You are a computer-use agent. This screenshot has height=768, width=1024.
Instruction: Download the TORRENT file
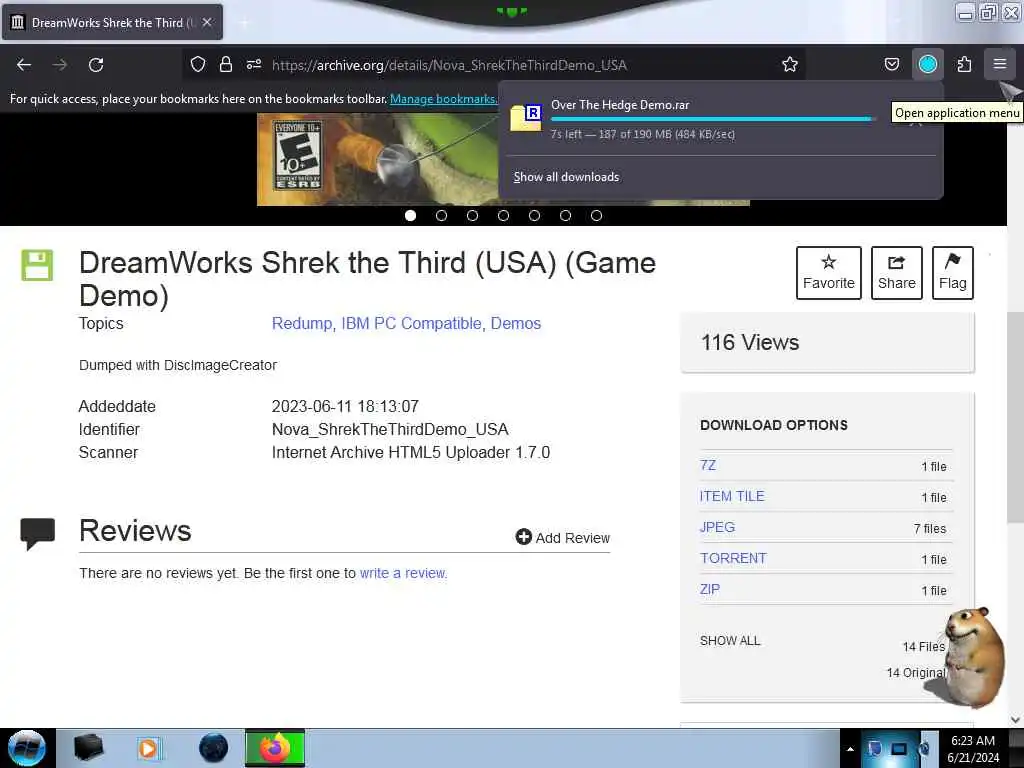click(733, 558)
